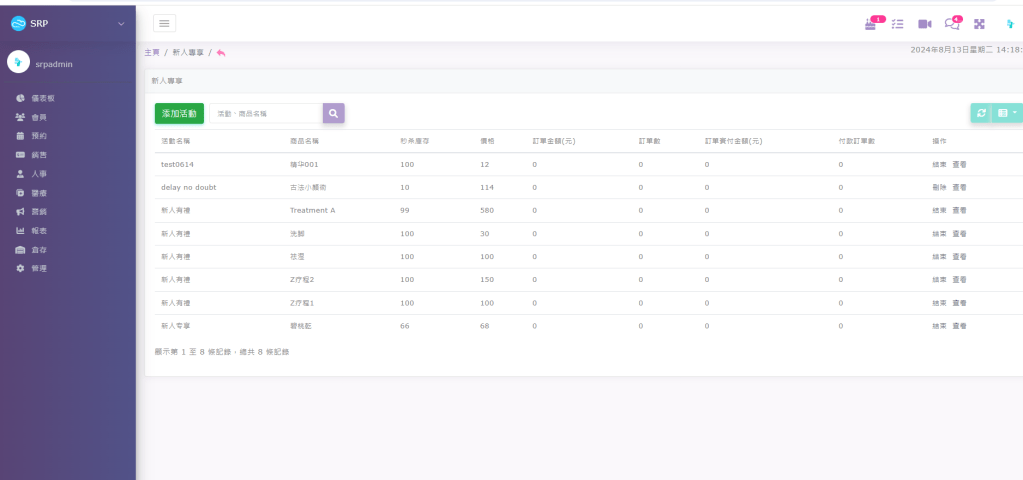Click the purple search magnifier button
This screenshot has height=480, width=1023.
tap(333, 114)
